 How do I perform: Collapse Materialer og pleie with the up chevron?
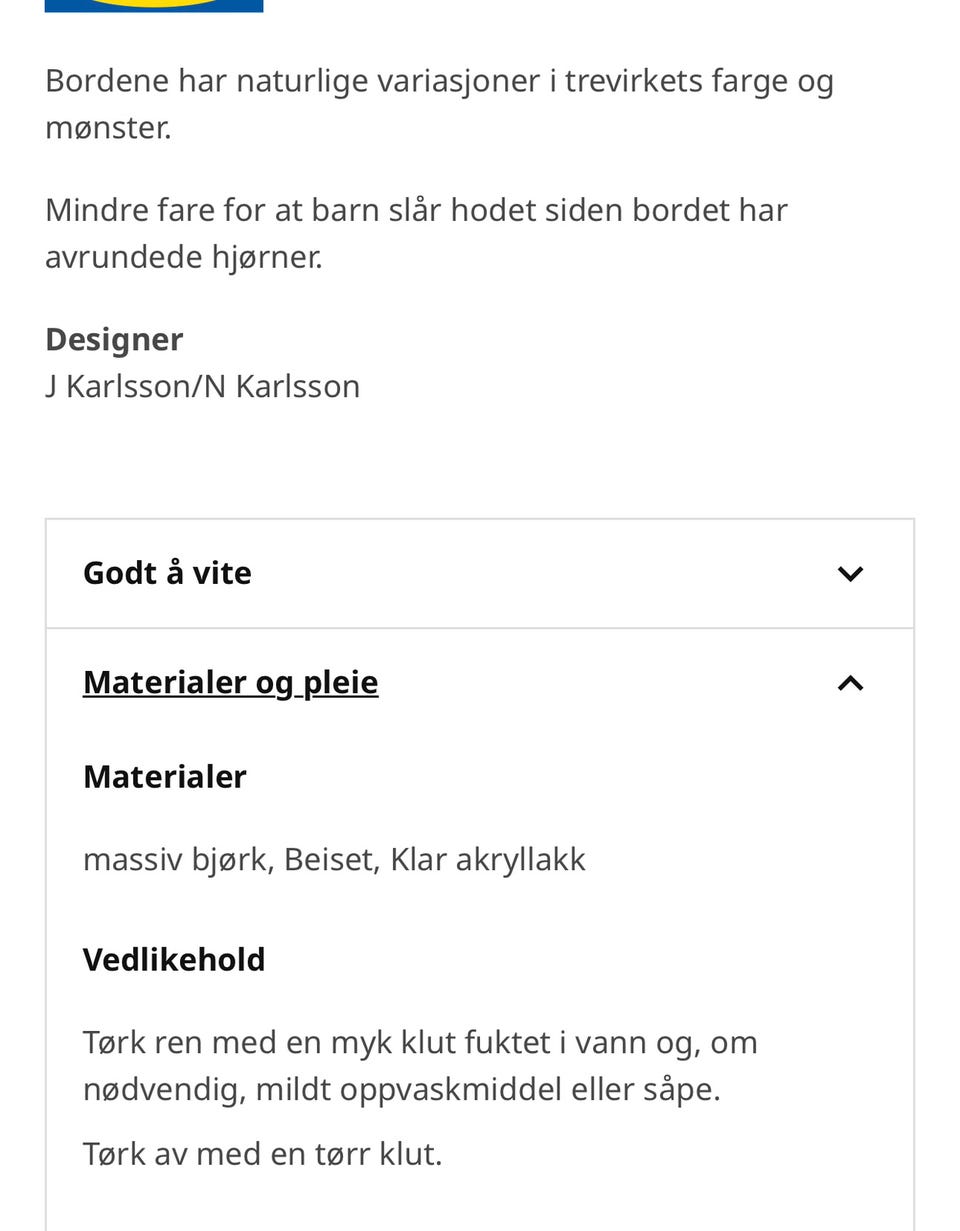pos(850,683)
